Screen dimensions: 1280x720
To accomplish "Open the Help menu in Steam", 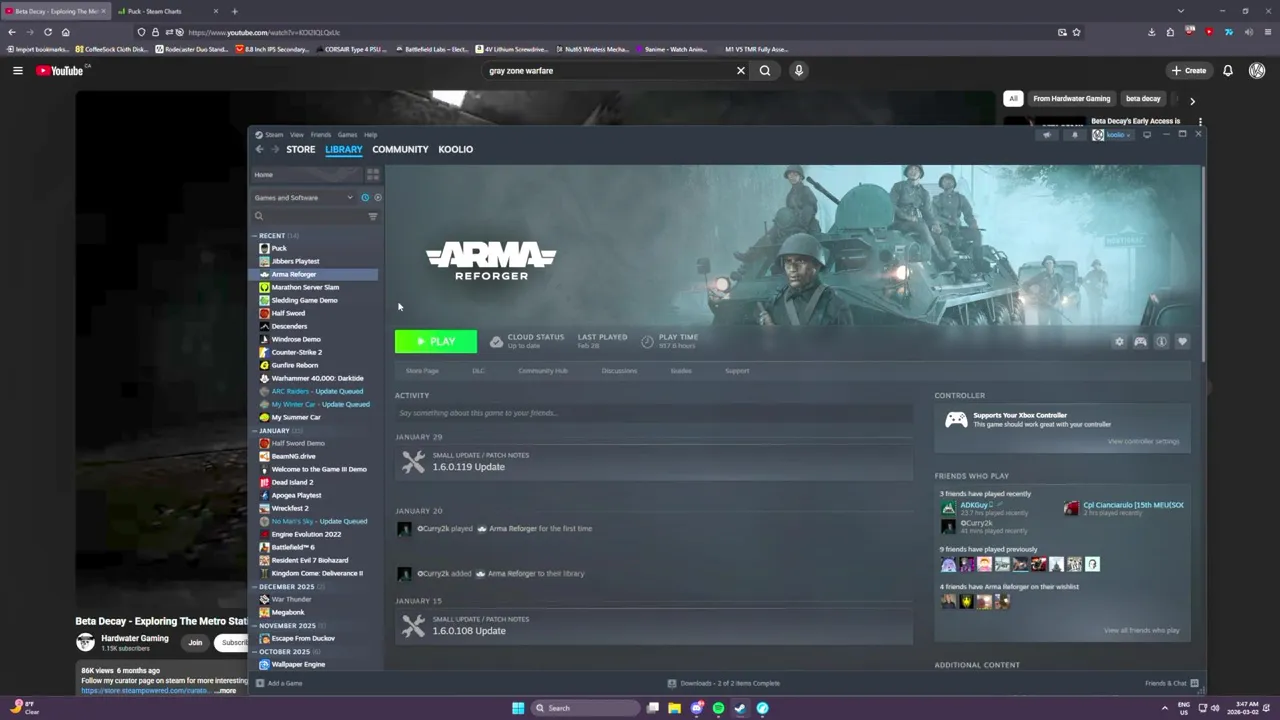I will coord(370,134).
